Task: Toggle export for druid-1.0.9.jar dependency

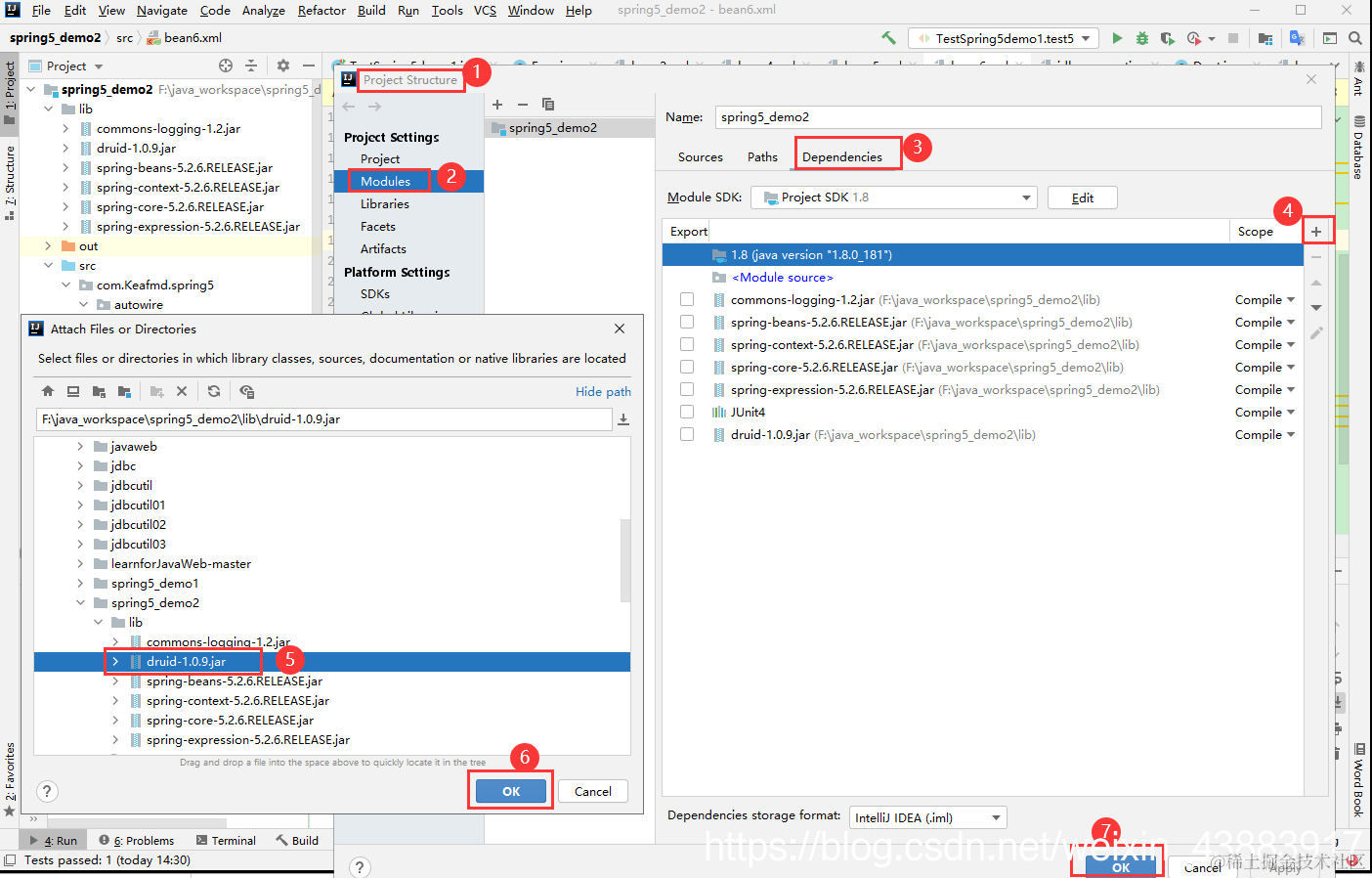Action: click(x=687, y=434)
